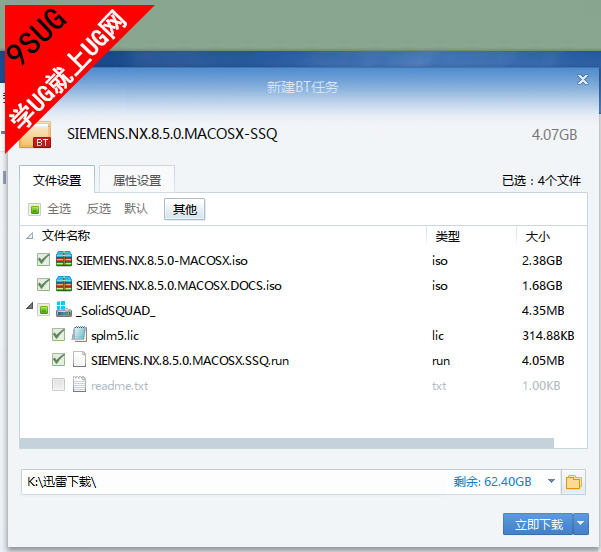This screenshot has height=552, width=601.
Task: Click the notepad icon of splm5.lic
Action: click(x=79, y=334)
